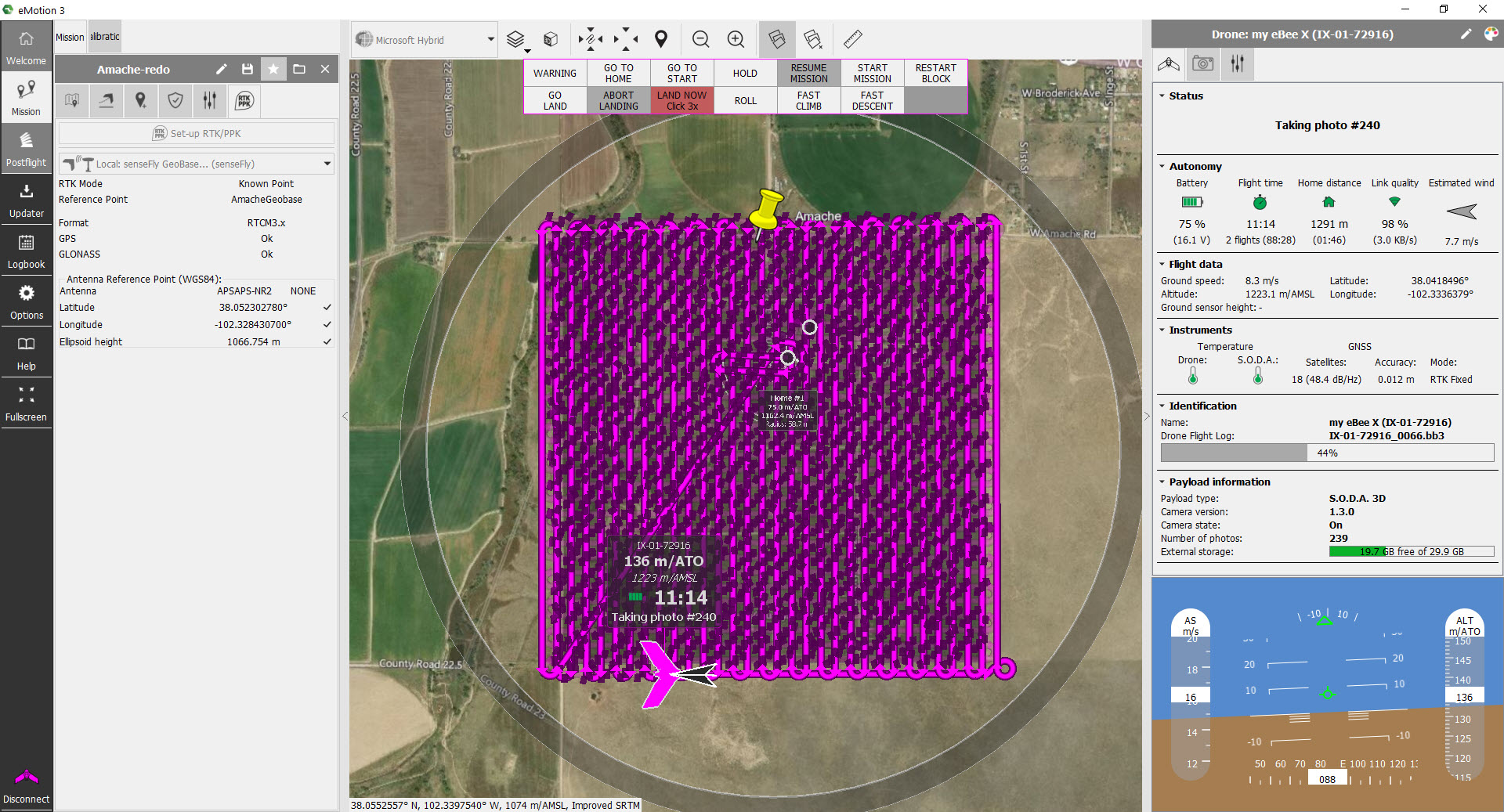1504x812 pixels.
Task: Click the 3D view cube icon
Action: [551, 38]
